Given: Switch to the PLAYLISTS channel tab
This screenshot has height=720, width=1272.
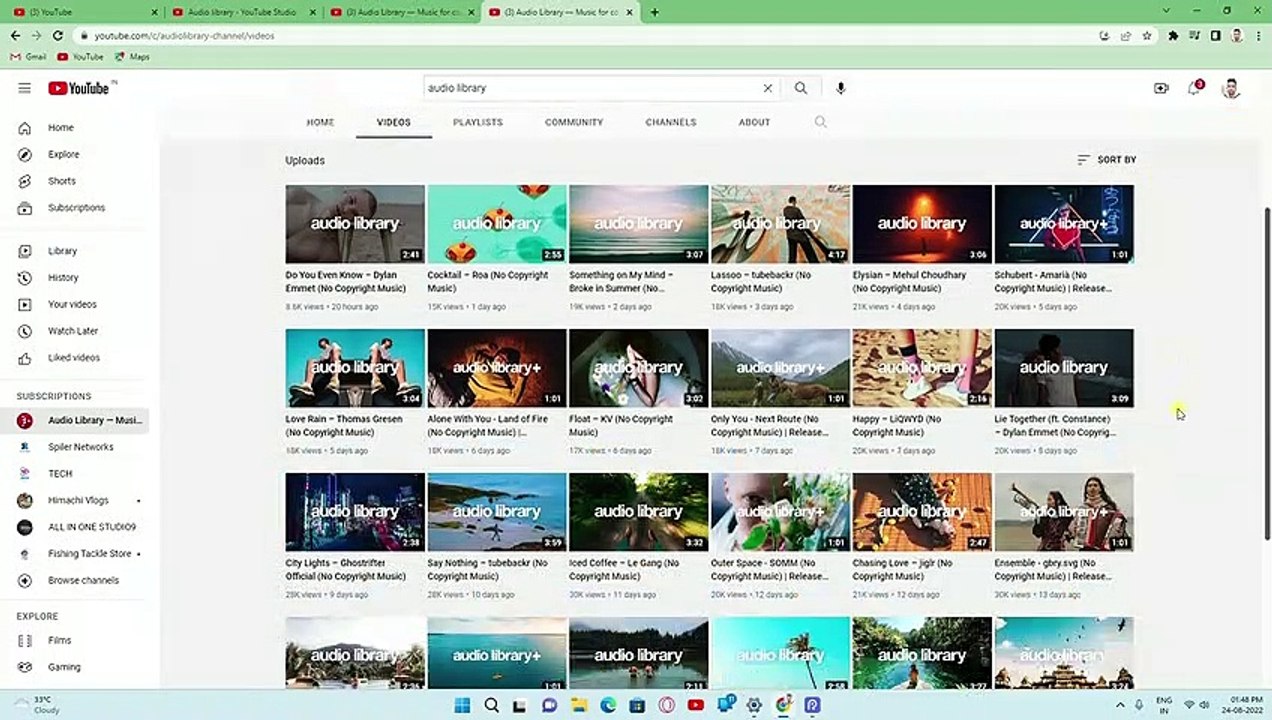Looking at the screenshot, I should [x=478, y=122].
